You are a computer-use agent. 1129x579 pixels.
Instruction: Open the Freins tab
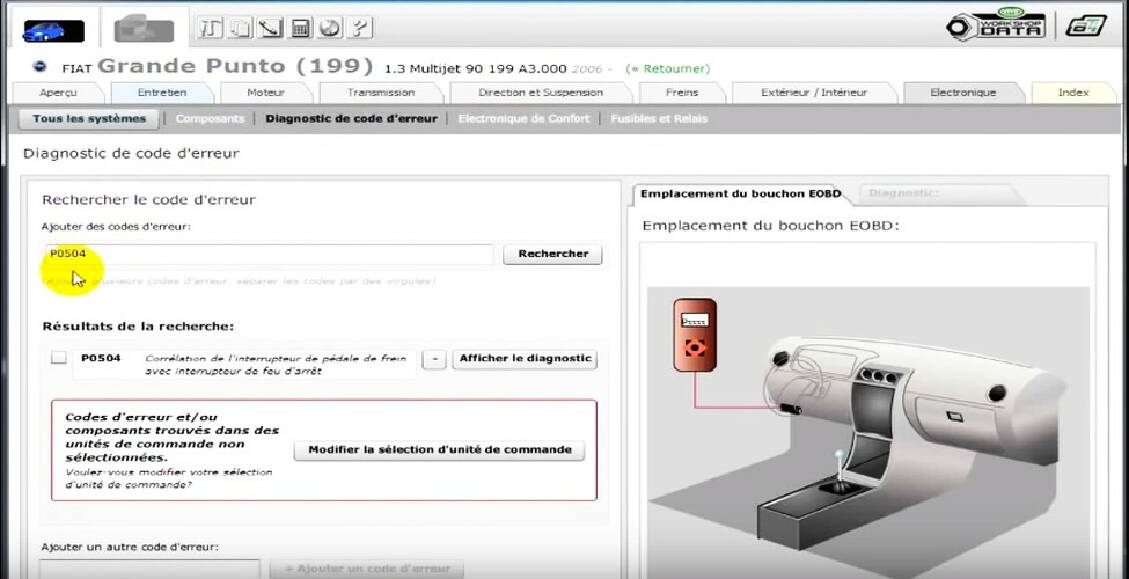click(x=682, y=93)
